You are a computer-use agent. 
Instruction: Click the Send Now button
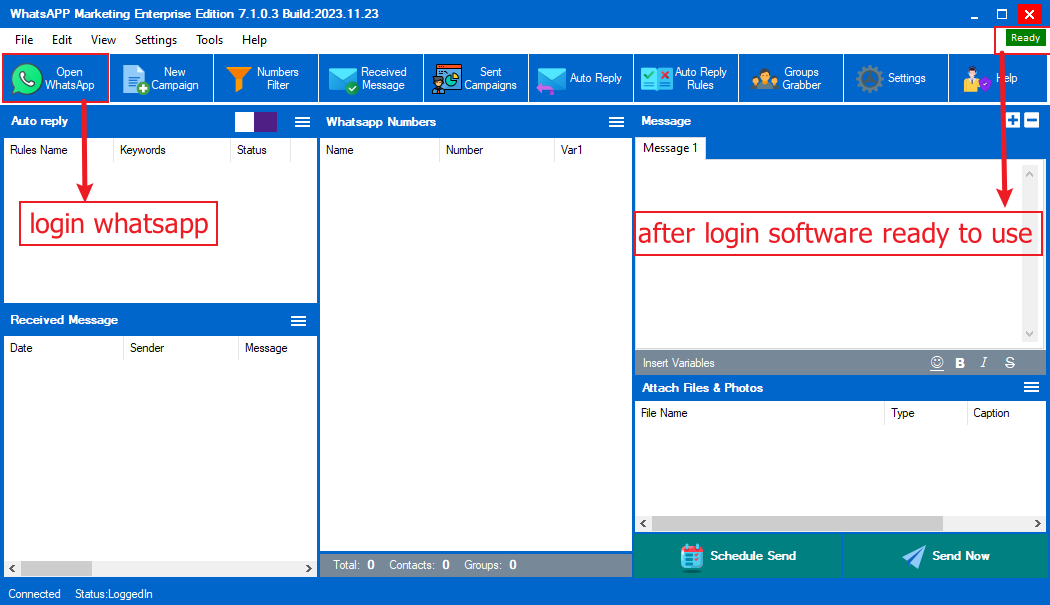click(x=945, y=556)
